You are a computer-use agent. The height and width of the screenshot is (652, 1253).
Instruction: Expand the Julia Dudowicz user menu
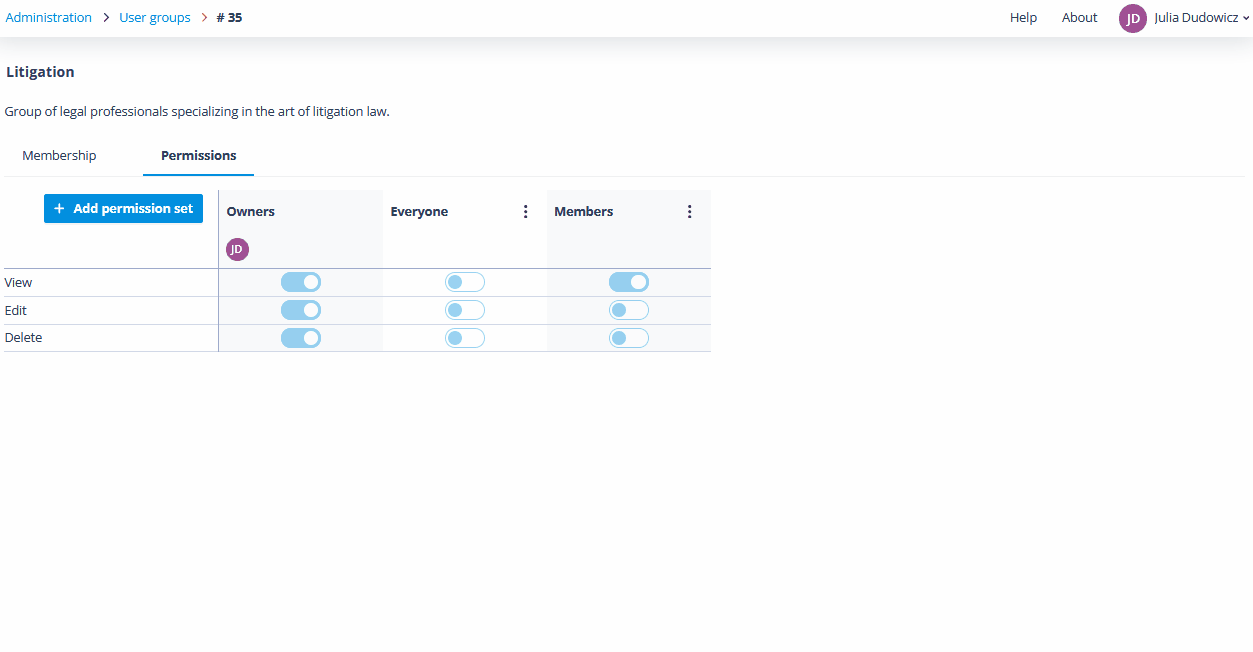click(x=1201, y=18)
